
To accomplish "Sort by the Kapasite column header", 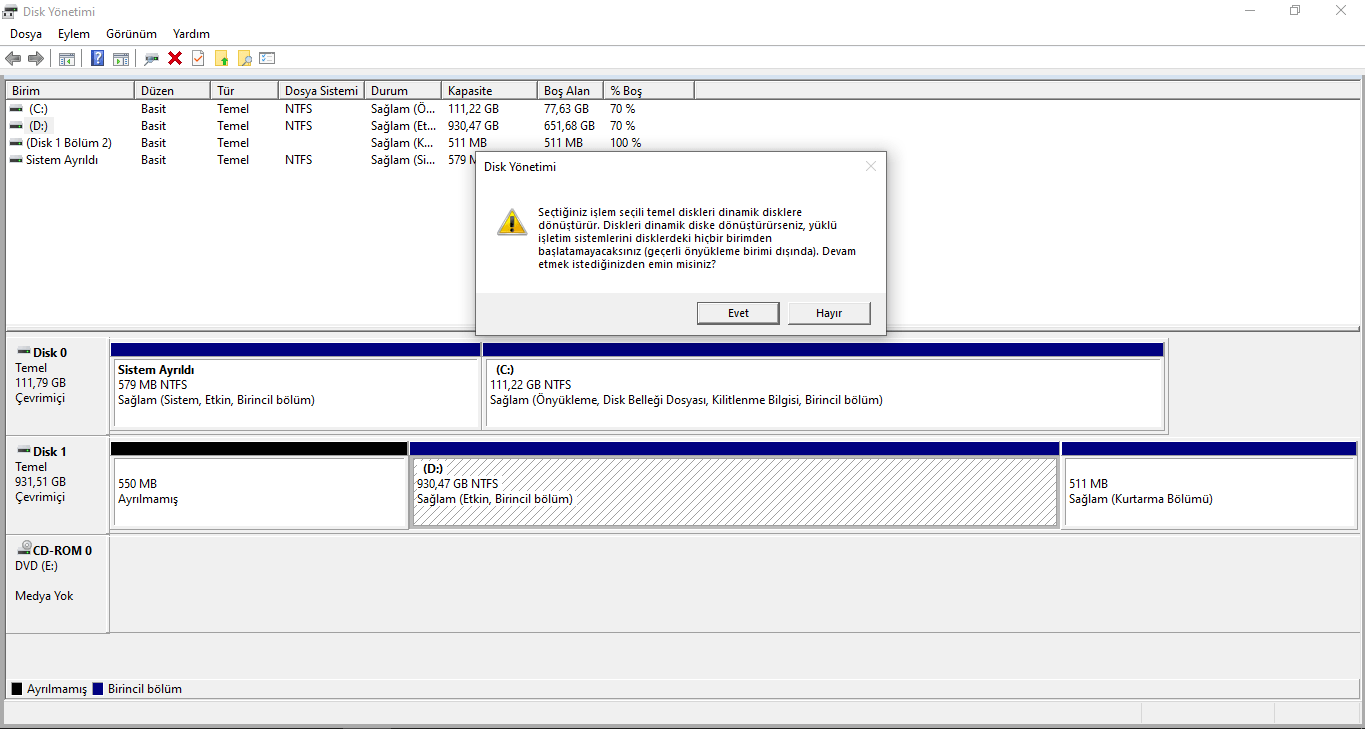I will 489,90.
